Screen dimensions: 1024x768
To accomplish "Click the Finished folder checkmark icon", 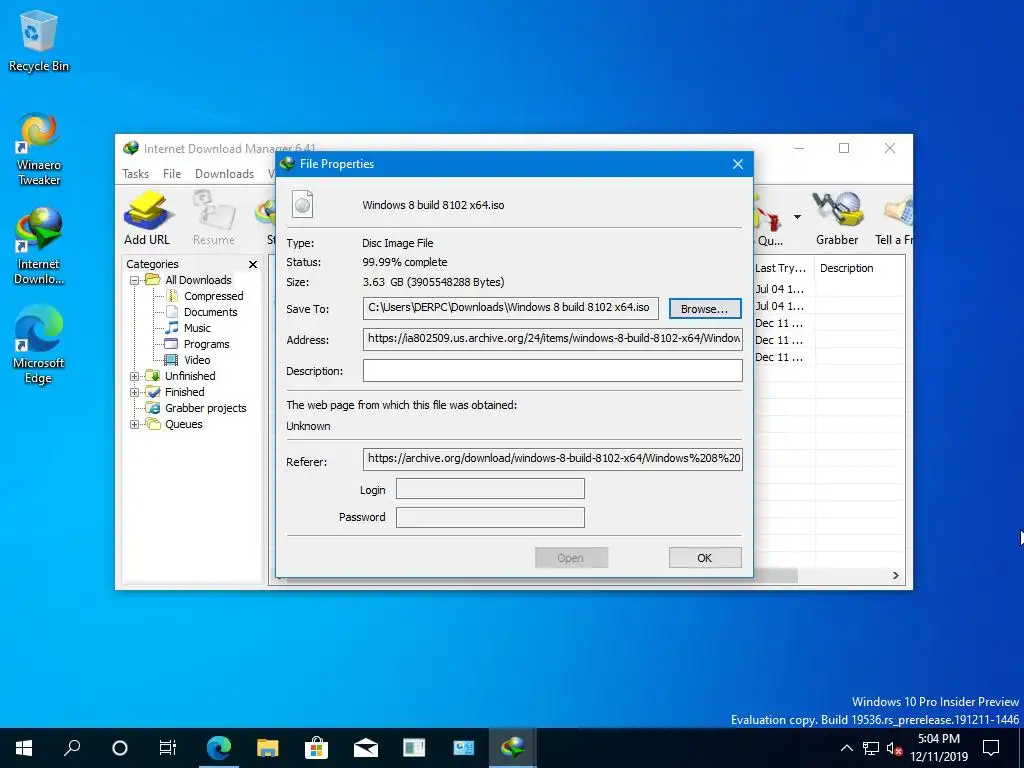I will tap(153, 392).
